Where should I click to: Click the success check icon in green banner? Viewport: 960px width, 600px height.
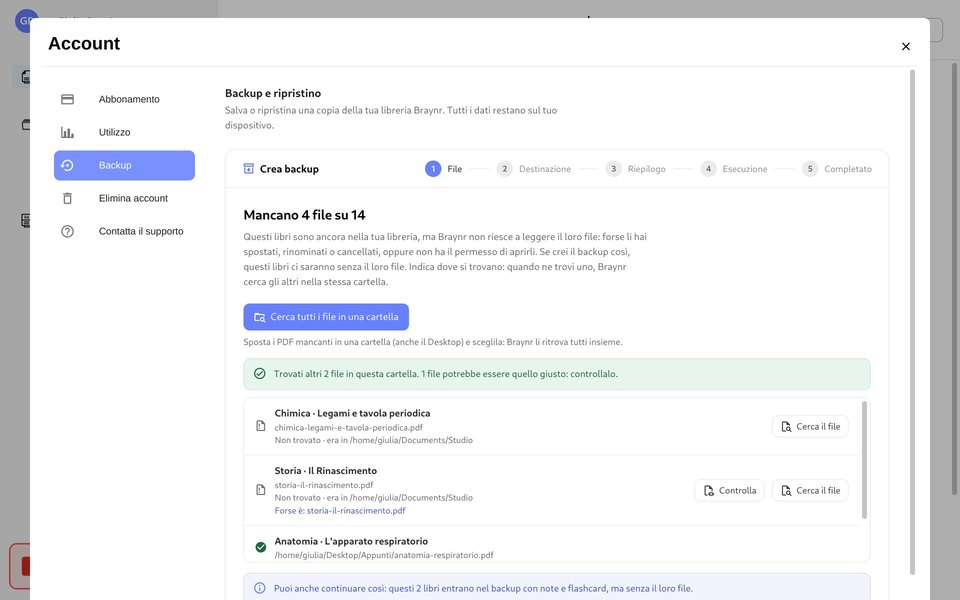click(260, 373)
